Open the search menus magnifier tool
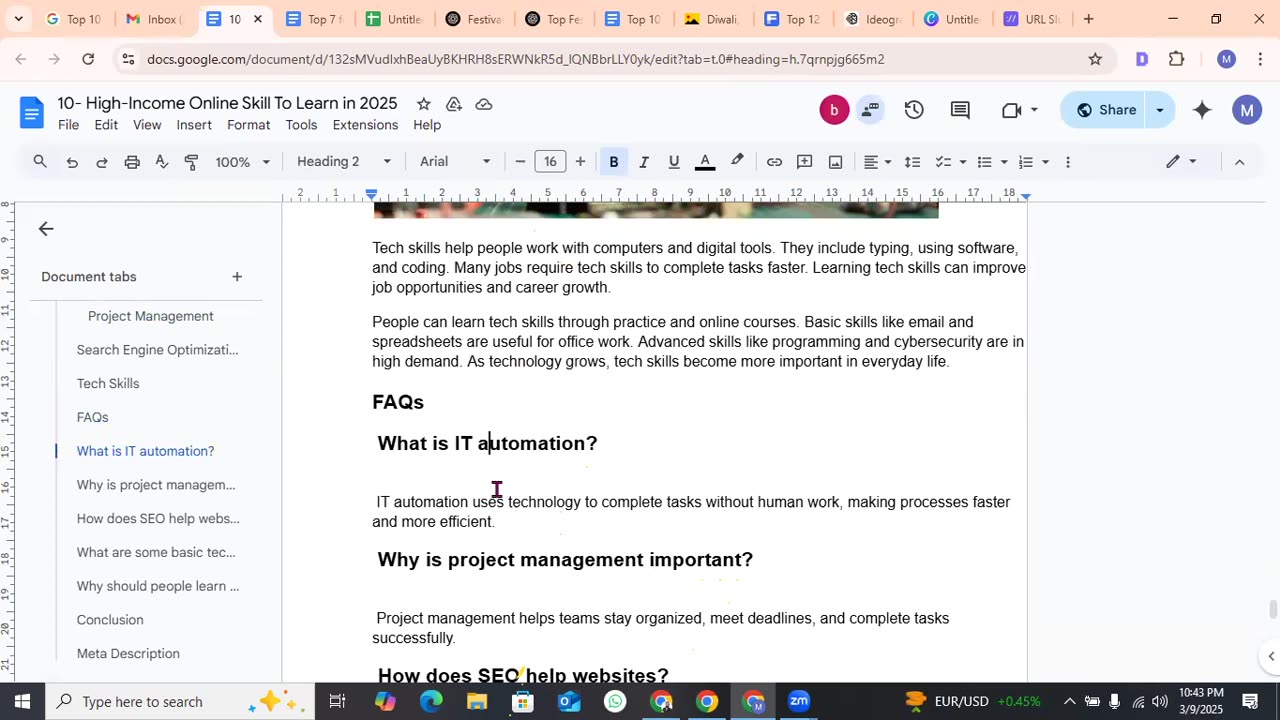The width and height of the screenshot is (1280, 720). [40, 162]
